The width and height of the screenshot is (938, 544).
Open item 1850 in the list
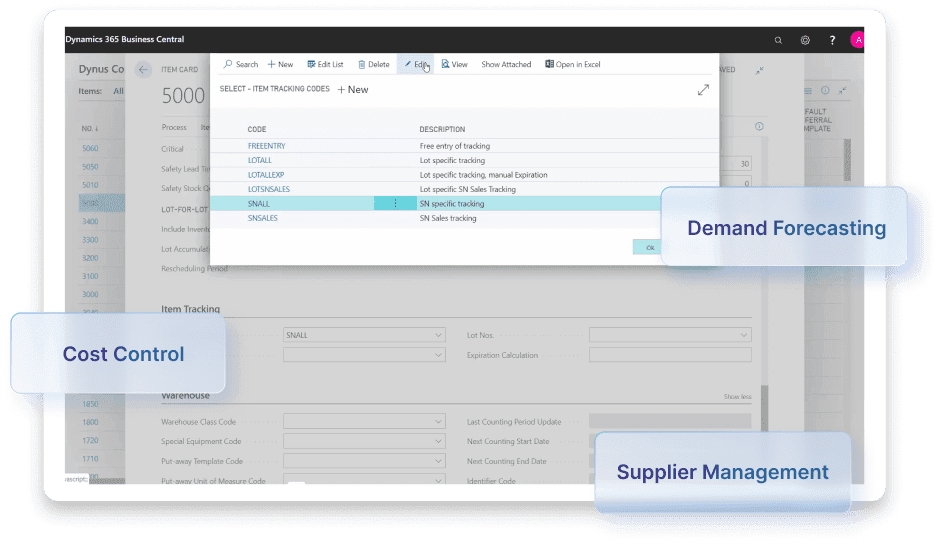pyautogui.click(x=90, y=404)
